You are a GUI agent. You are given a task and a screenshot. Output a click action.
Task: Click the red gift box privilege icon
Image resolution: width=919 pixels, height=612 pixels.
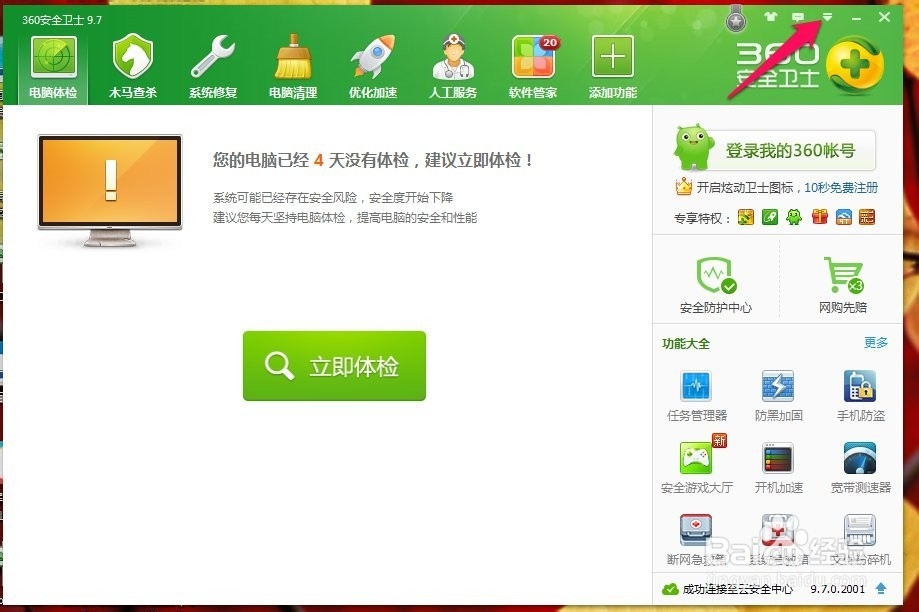[819, 217]
